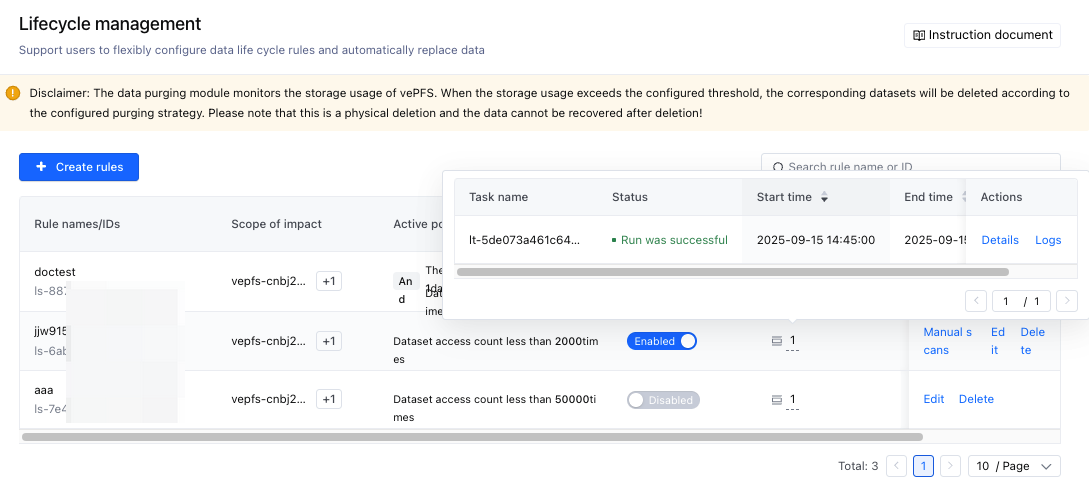
Task: Click the Run was successful status
Action: point(670,240)
